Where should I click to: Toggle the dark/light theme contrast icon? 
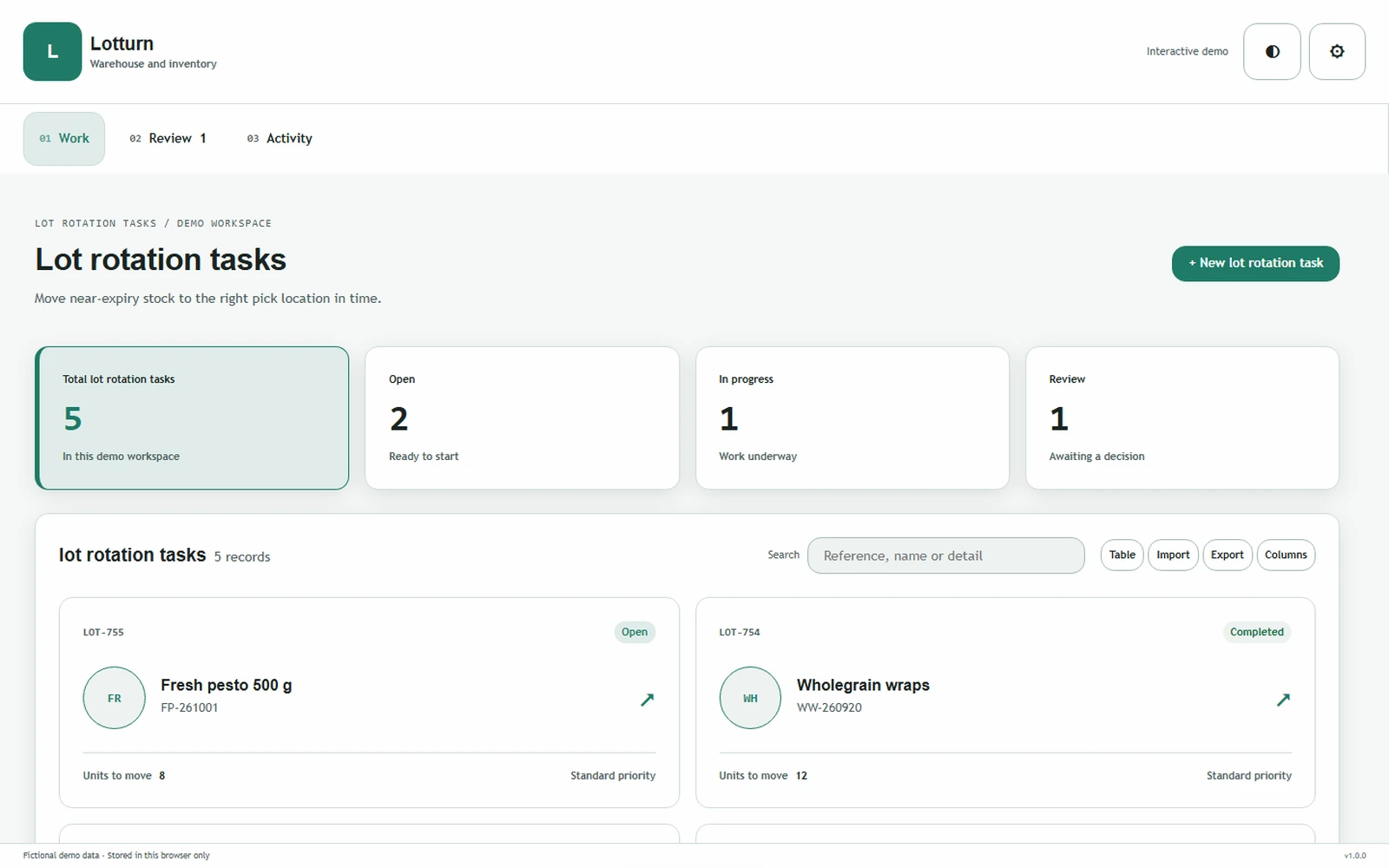click(x=1272, y=51)
